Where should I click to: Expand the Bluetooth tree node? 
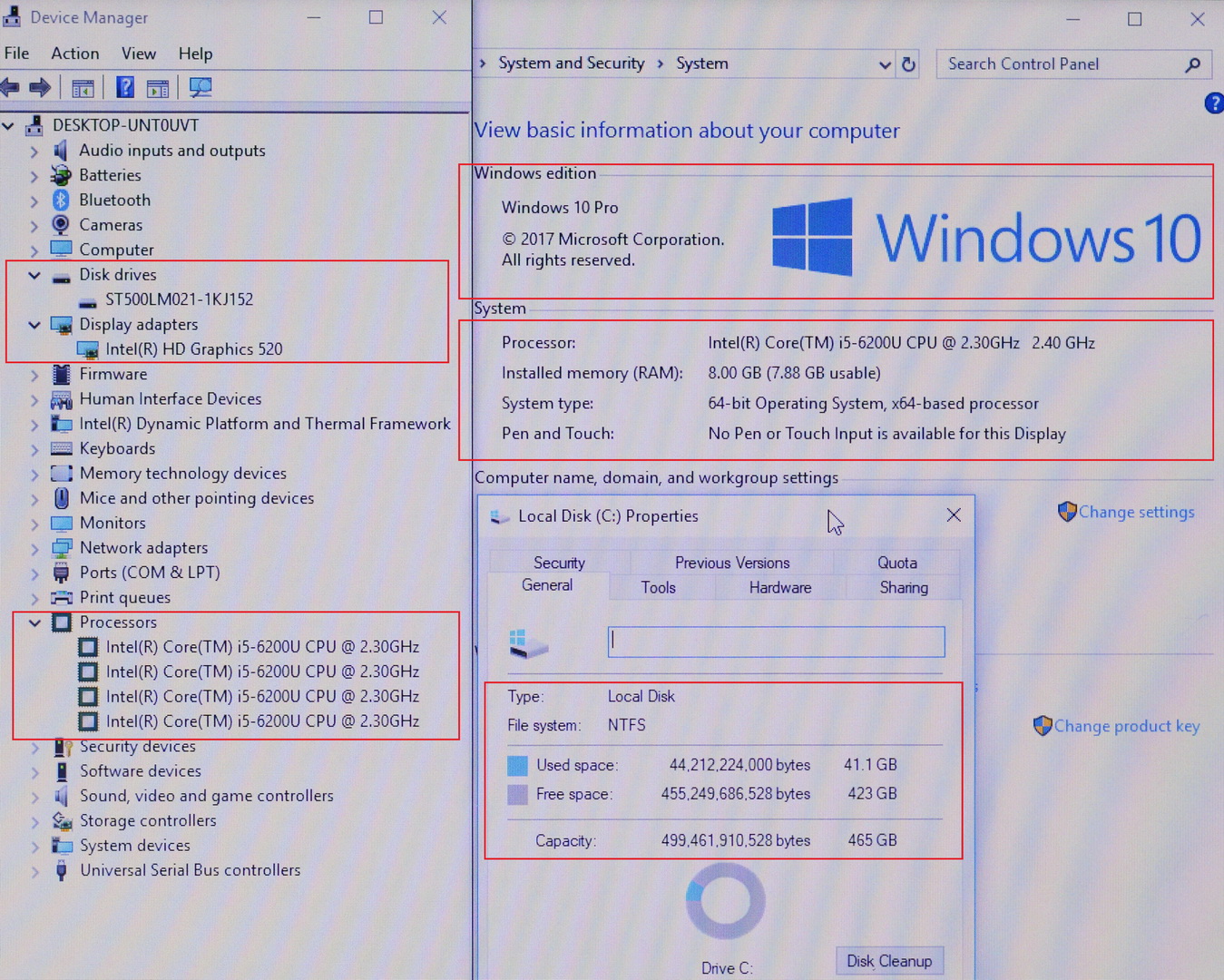tap(34, 201)
